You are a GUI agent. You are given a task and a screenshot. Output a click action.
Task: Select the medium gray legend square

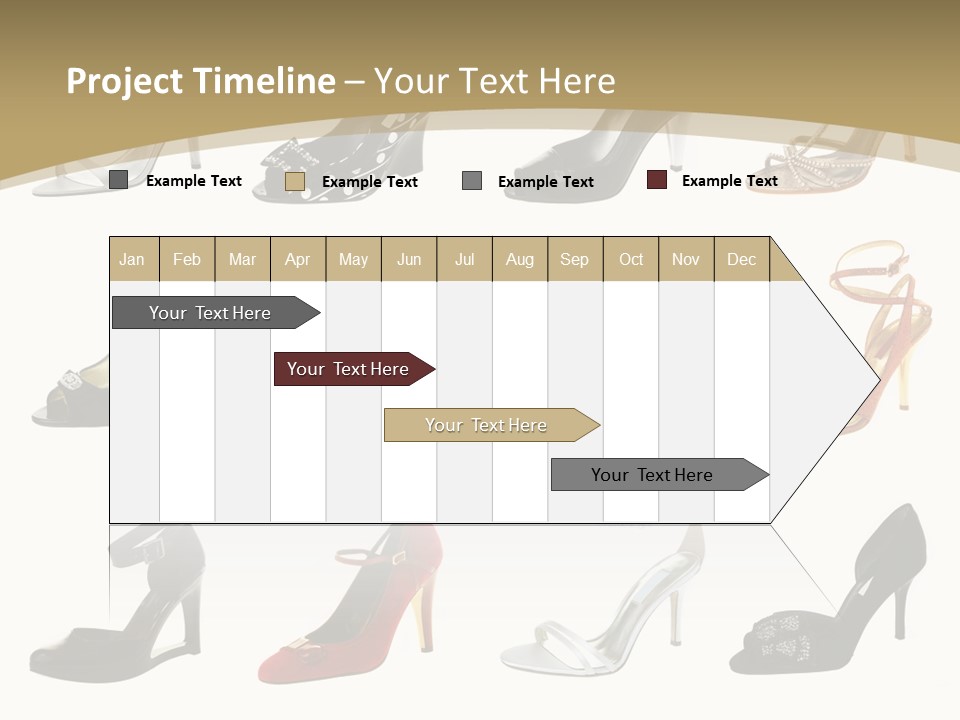click(x=470, y=182)
